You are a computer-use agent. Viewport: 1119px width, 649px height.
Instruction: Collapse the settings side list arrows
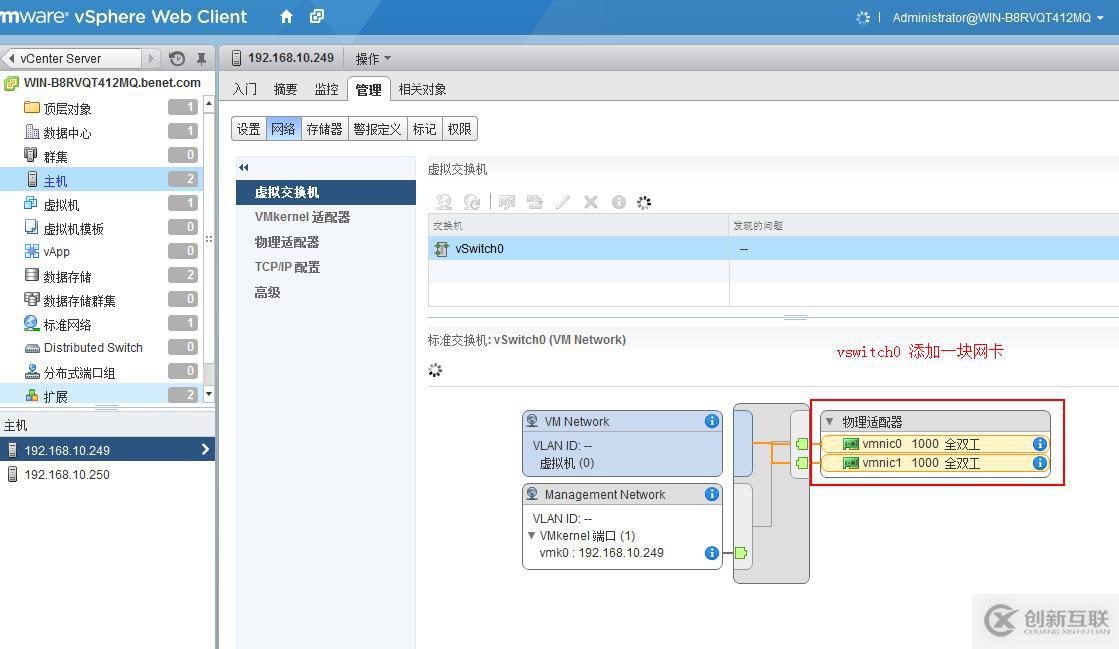[244, 167]
